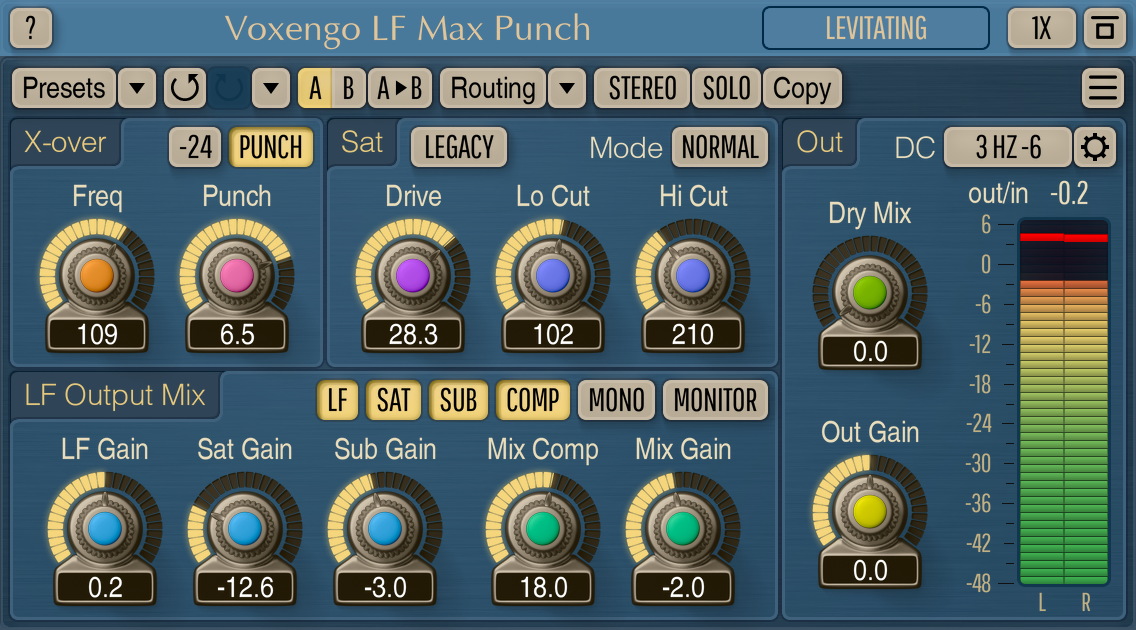Screen dimensions: 1136x630
Task: Enable the MONITOR switch
Action: point(715,400)
